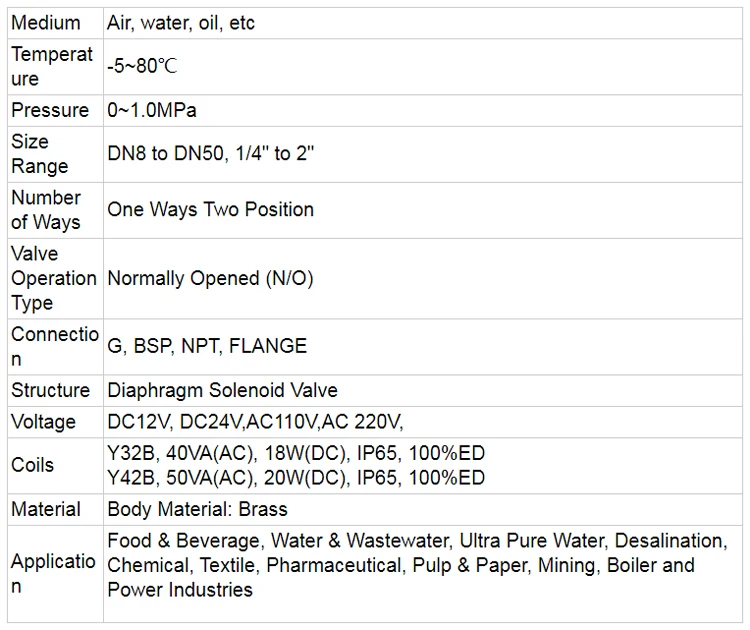The width and height of the screenshot is (750, 630).
Task: Click the "Temperature" row label
Action: (x=52, y=66)
